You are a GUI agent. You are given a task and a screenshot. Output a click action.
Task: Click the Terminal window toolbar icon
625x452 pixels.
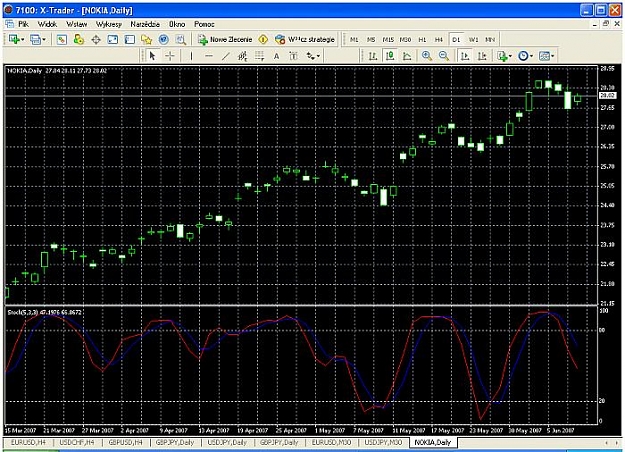tap(113, 39)
